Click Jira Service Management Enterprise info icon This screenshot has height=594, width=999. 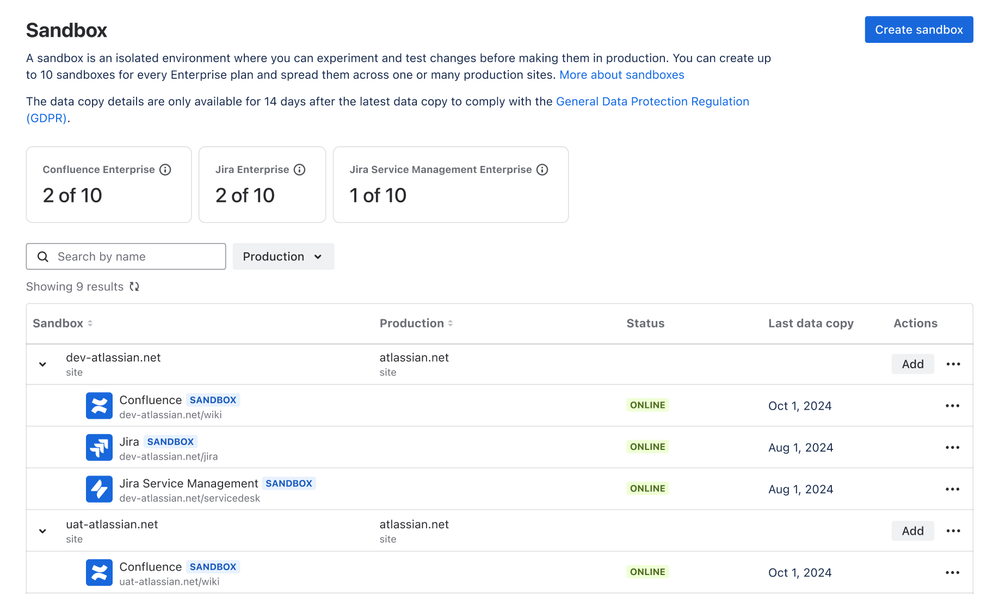tap(542, 170)
